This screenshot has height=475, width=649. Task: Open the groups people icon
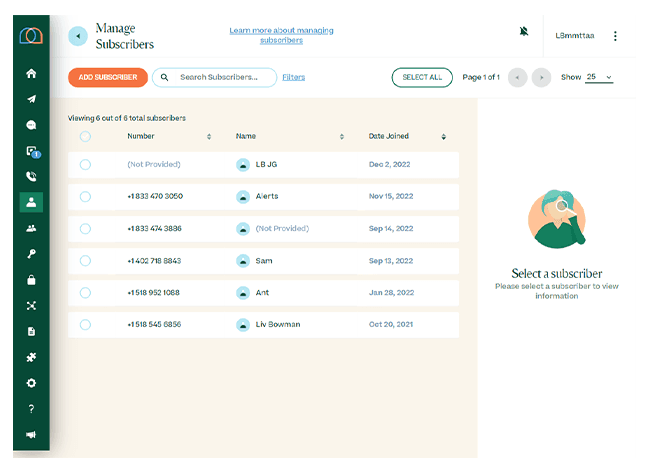[x=31, y=228]
